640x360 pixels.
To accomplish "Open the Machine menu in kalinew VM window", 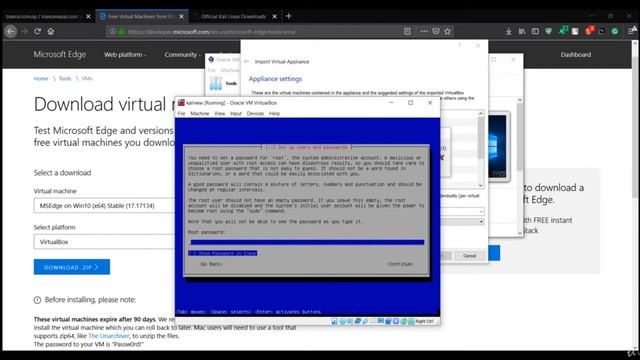I will coord(200,113).
